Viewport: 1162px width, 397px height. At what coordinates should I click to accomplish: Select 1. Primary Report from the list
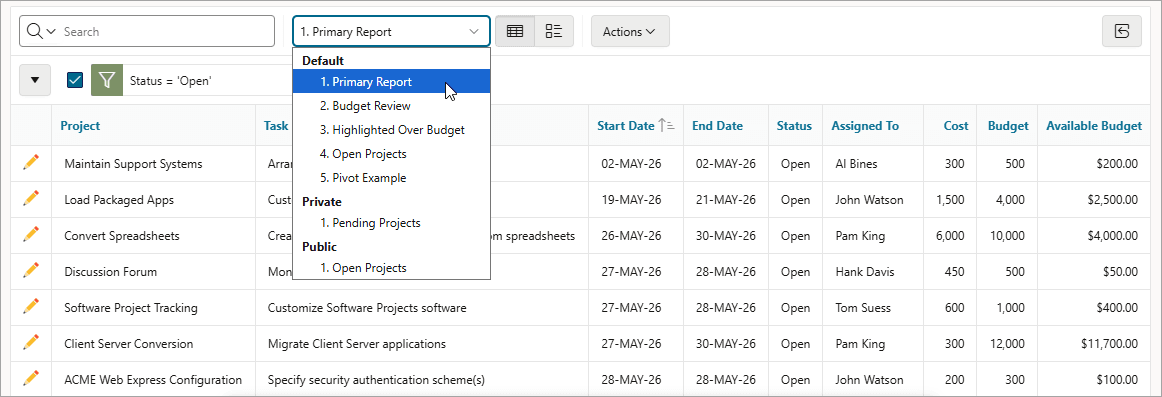click(391, 81)
